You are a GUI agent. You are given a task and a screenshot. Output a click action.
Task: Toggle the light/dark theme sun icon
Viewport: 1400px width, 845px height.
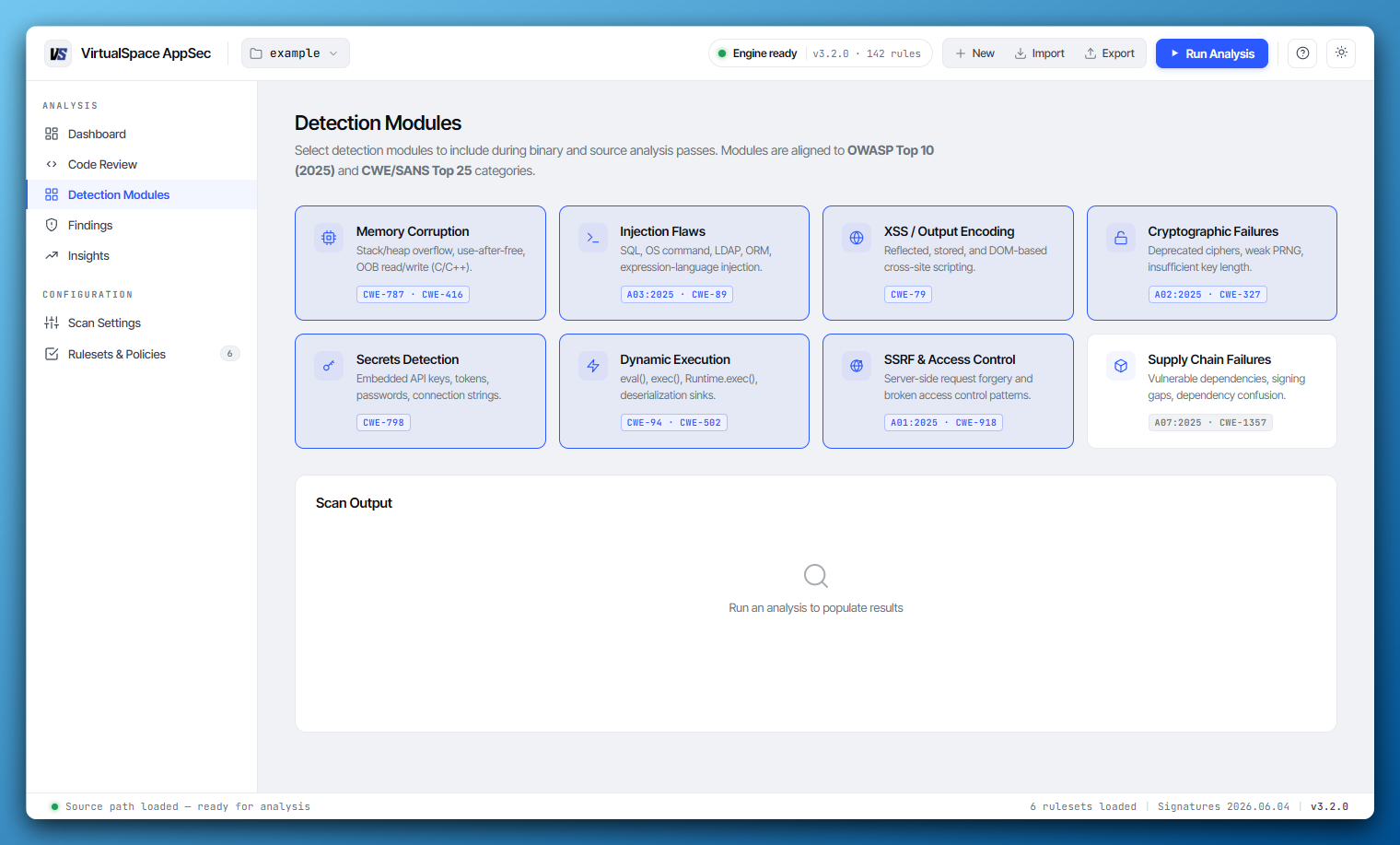pyautogui.click(x=1341, y=53)
